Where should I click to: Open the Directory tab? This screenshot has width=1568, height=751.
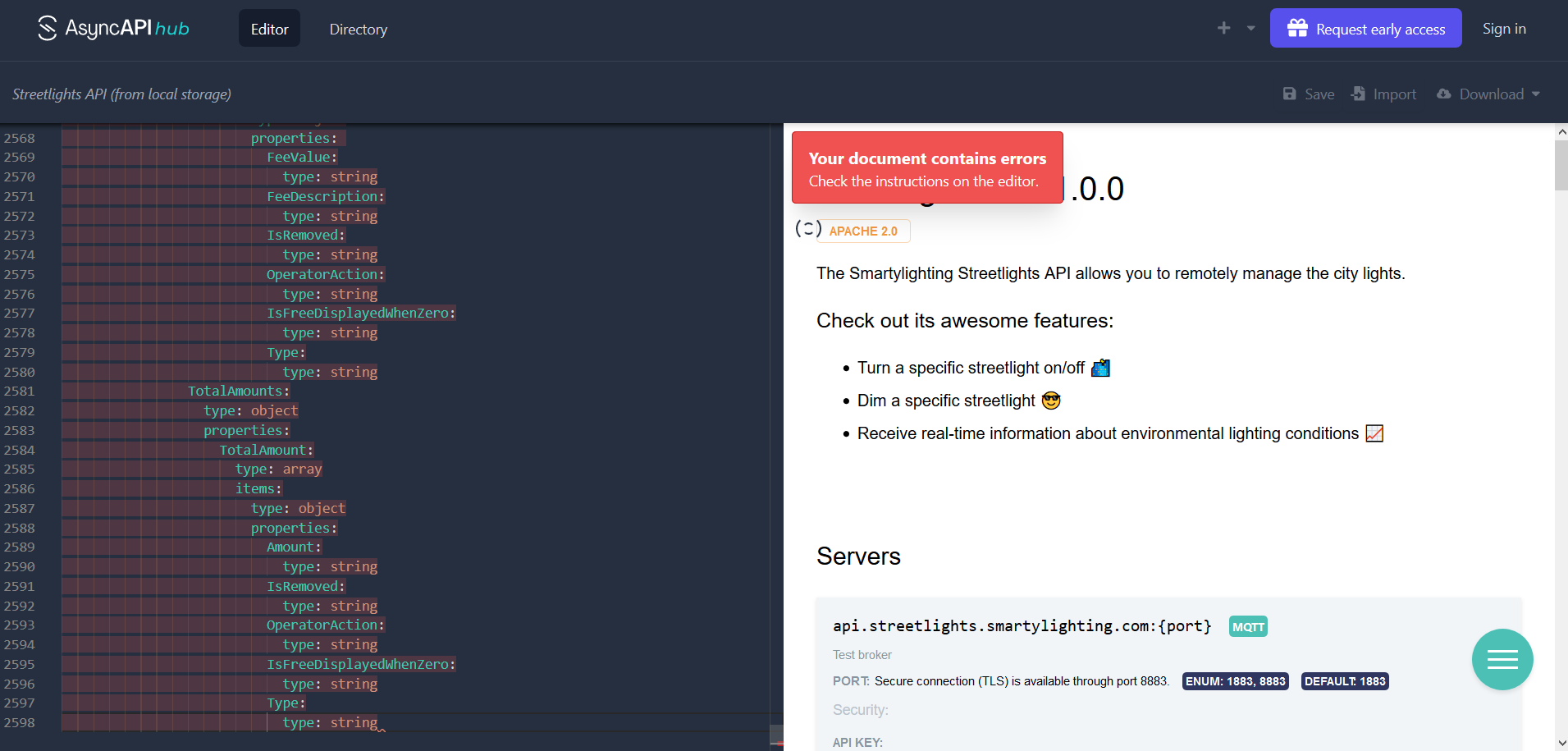[359, 29]
